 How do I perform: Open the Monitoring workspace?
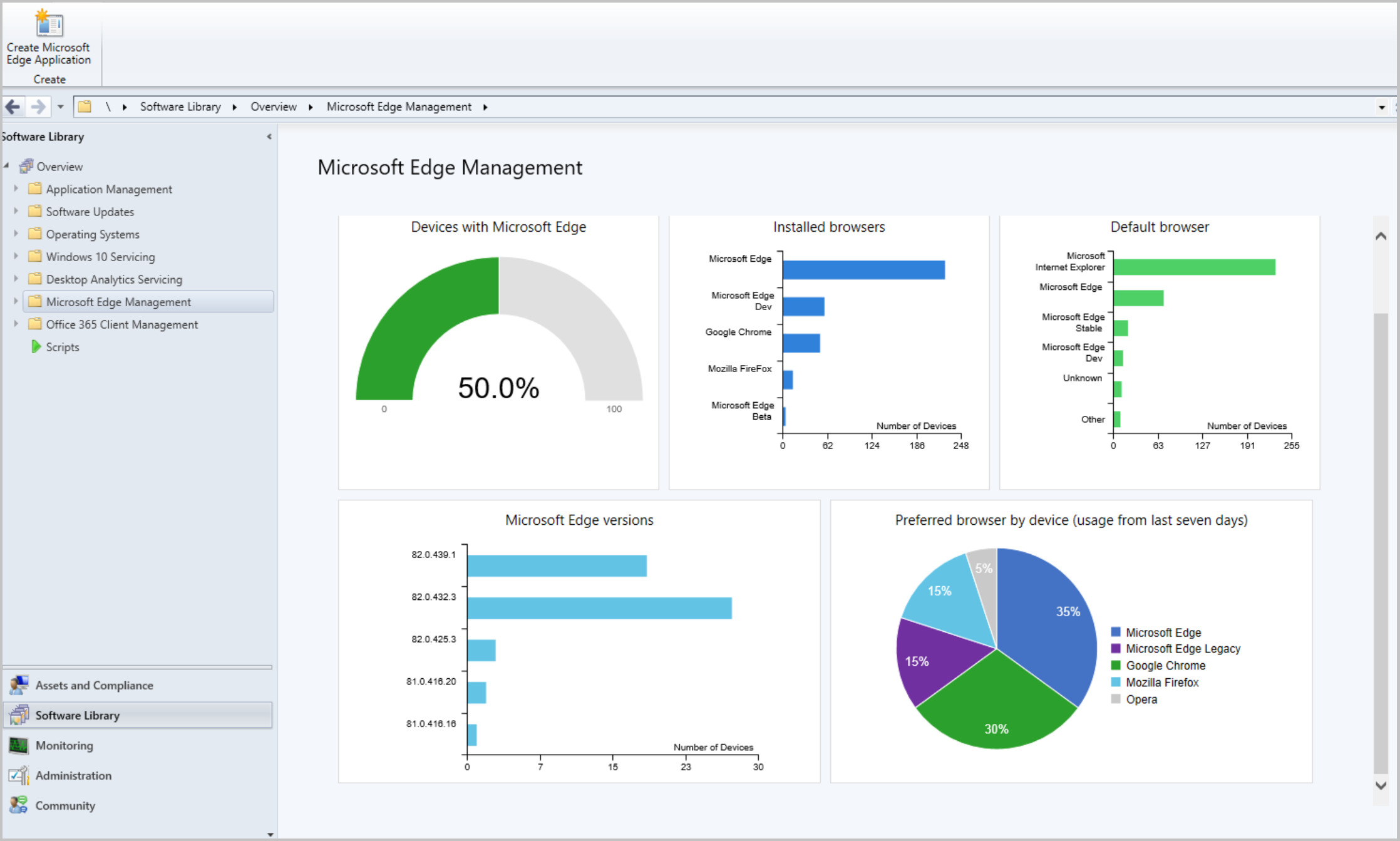[x=64, y=745]
